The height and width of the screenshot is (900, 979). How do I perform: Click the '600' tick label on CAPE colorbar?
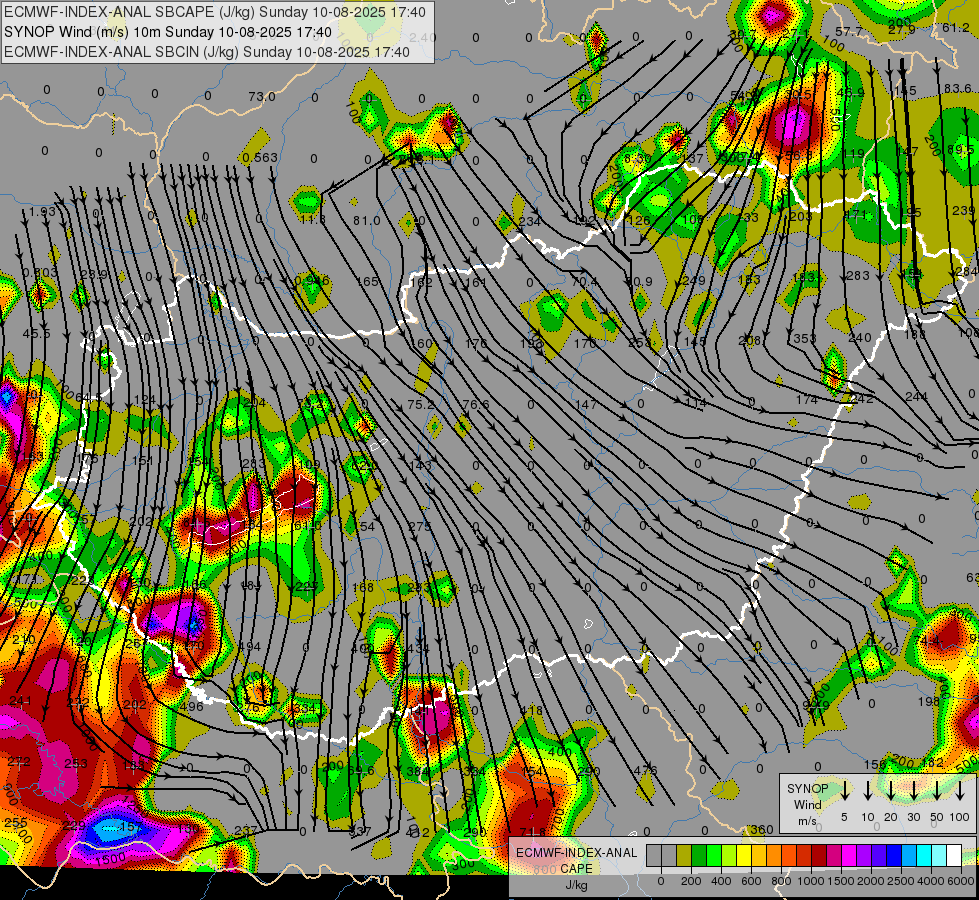click(x=751, y=881)
